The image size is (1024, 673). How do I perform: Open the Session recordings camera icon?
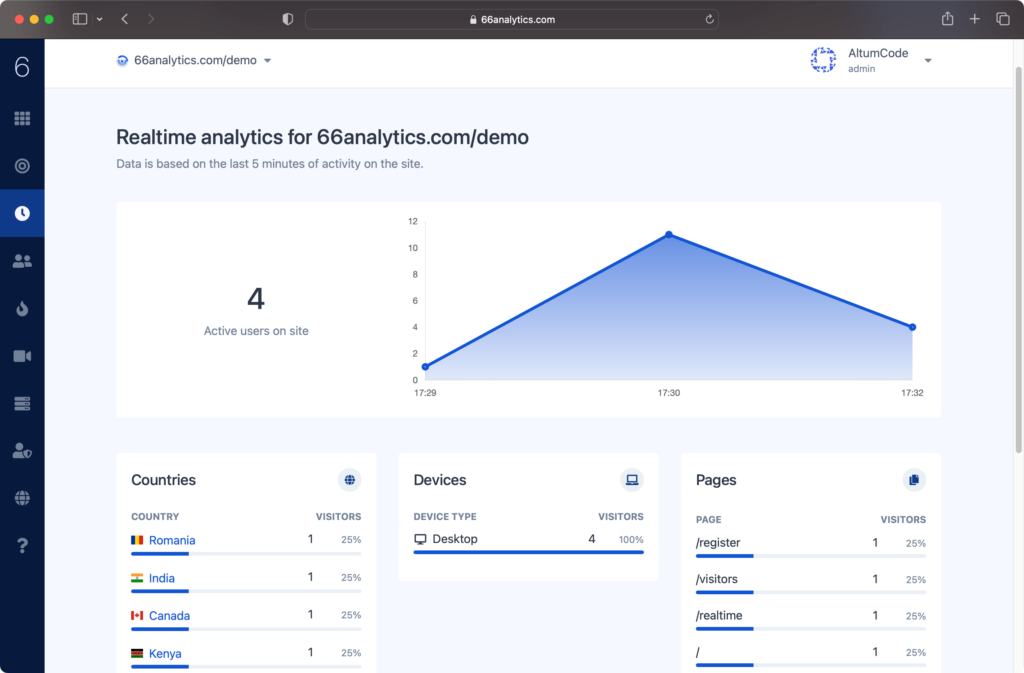coord(22,355)
